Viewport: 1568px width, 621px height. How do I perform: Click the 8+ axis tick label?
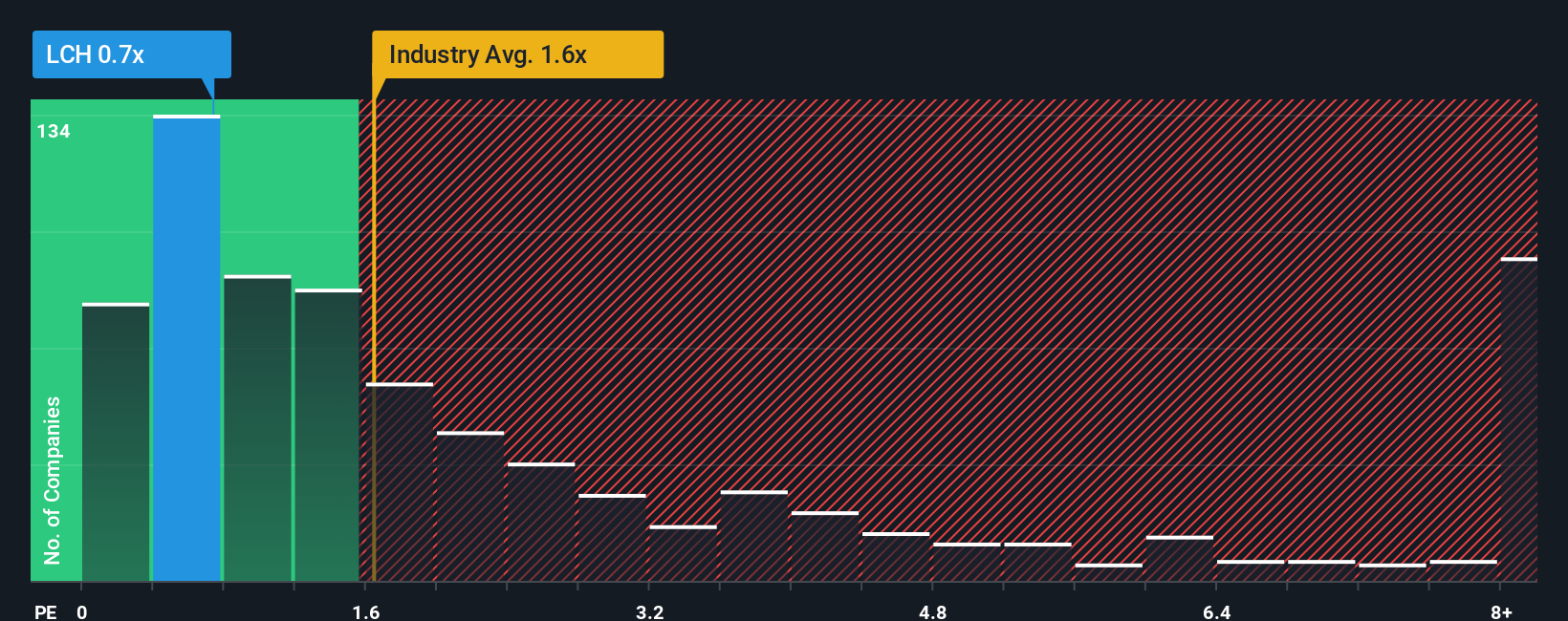[1501, 611]
